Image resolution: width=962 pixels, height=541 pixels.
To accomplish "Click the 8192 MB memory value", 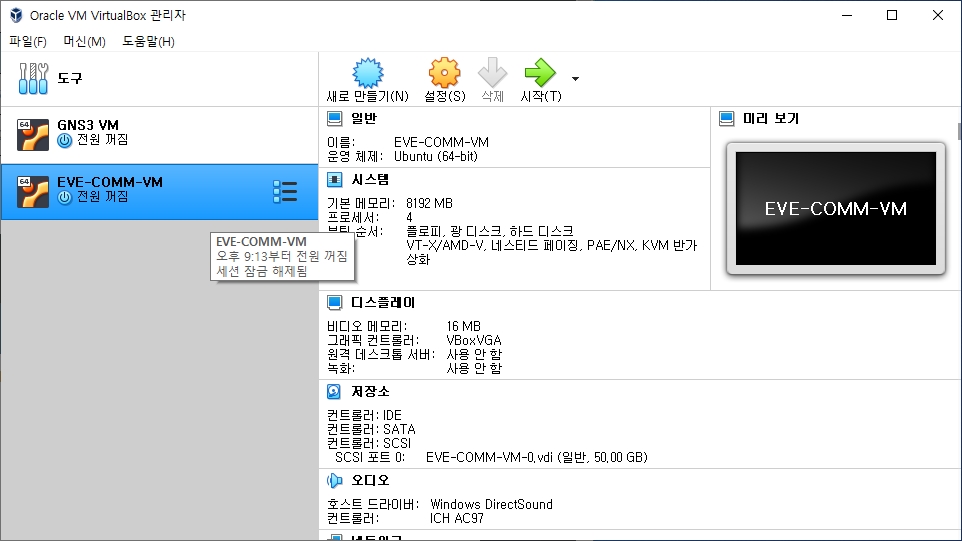I will [x=429, y=203].
